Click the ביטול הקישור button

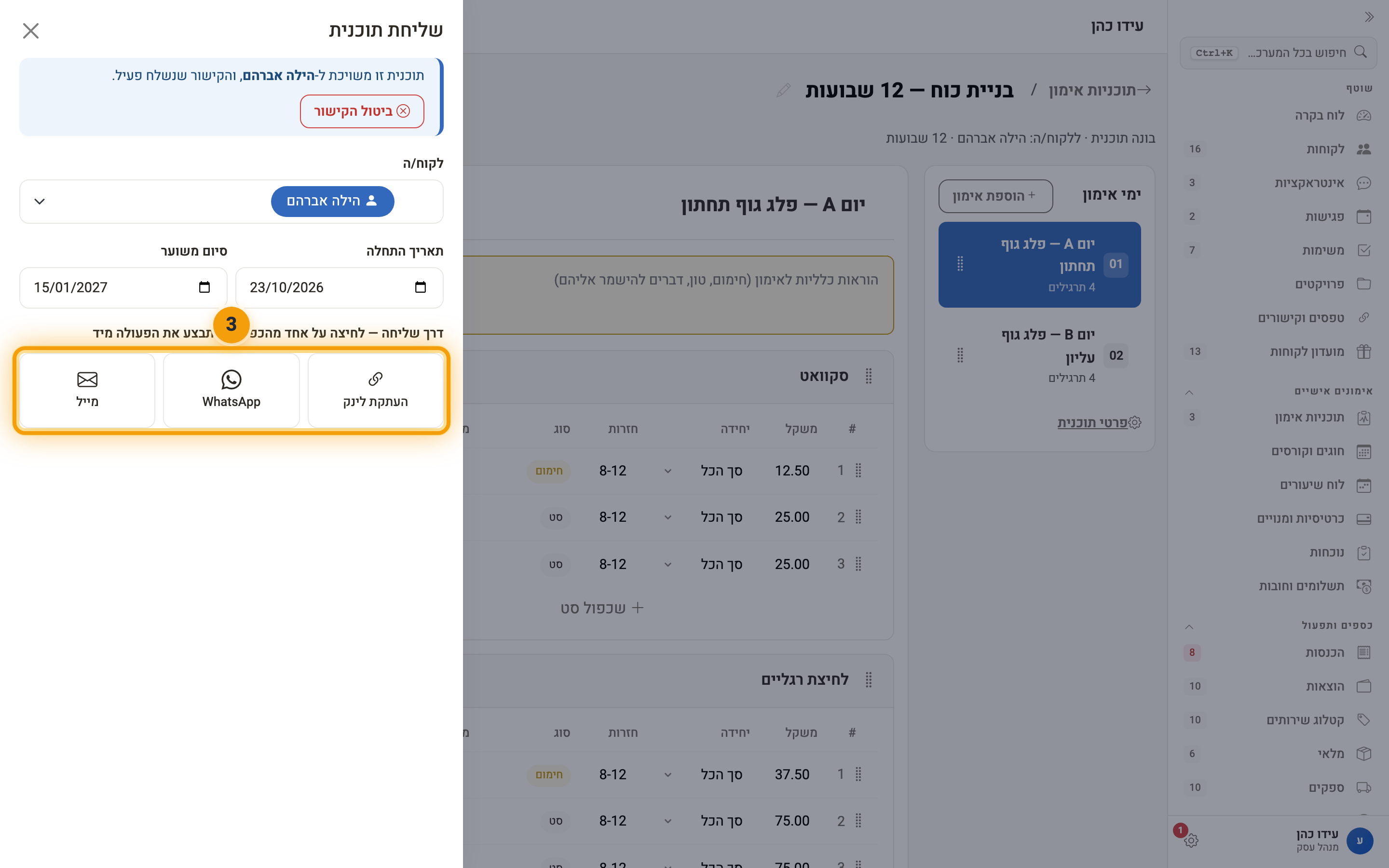(x=362, y=111)
